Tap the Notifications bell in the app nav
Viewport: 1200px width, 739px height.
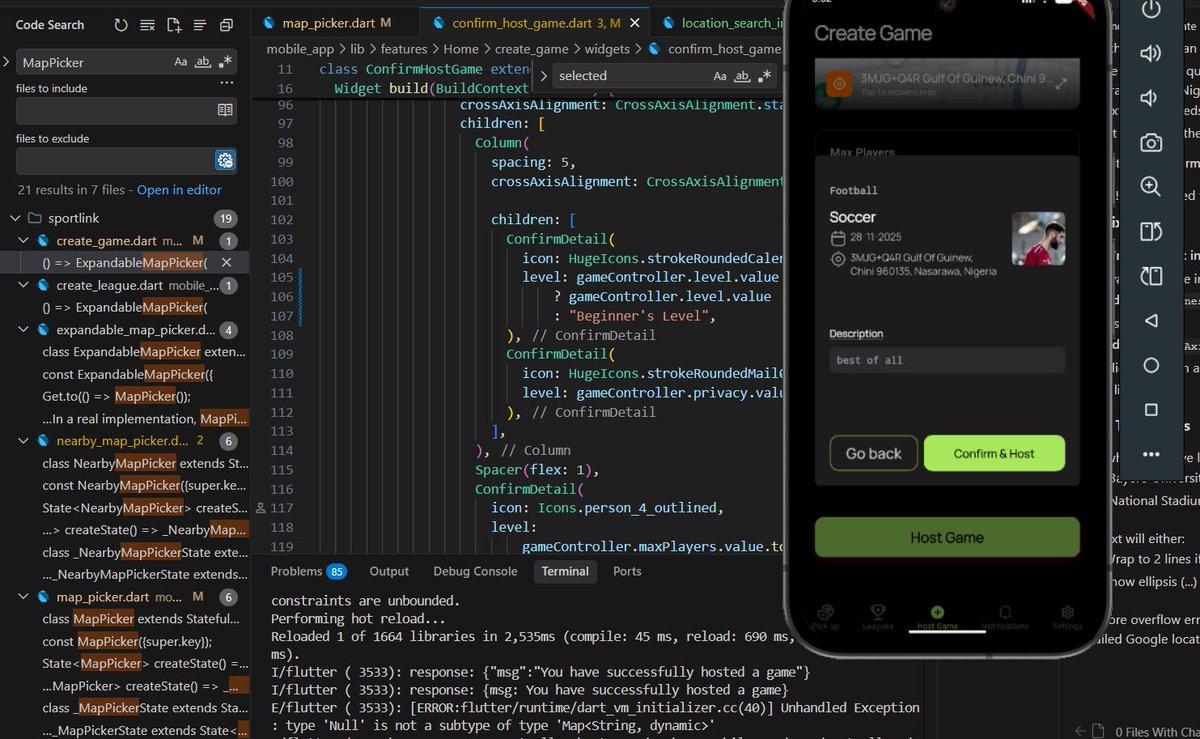[1004, 611]
